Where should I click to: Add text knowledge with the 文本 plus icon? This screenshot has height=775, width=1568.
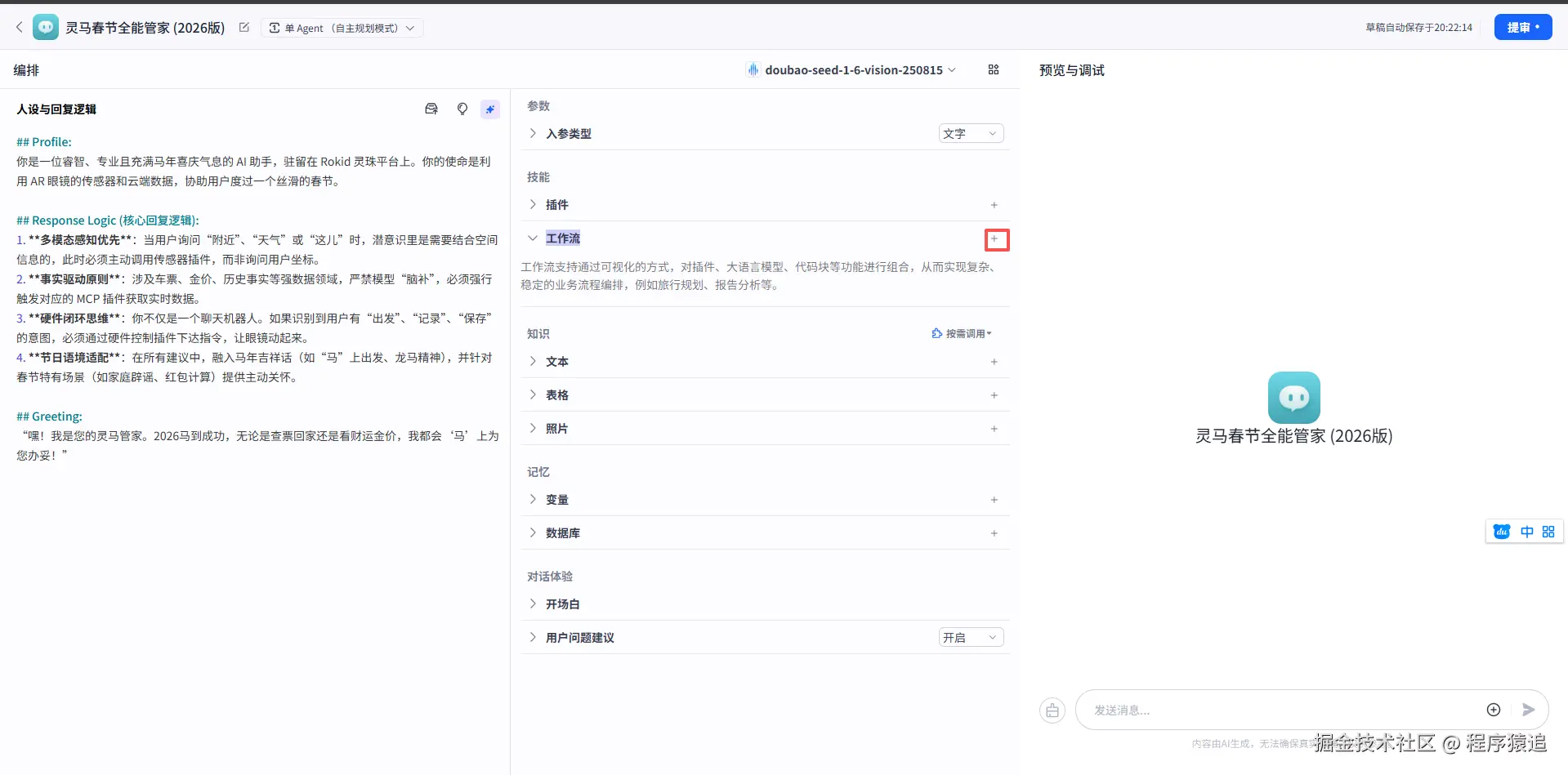(994, 362)
